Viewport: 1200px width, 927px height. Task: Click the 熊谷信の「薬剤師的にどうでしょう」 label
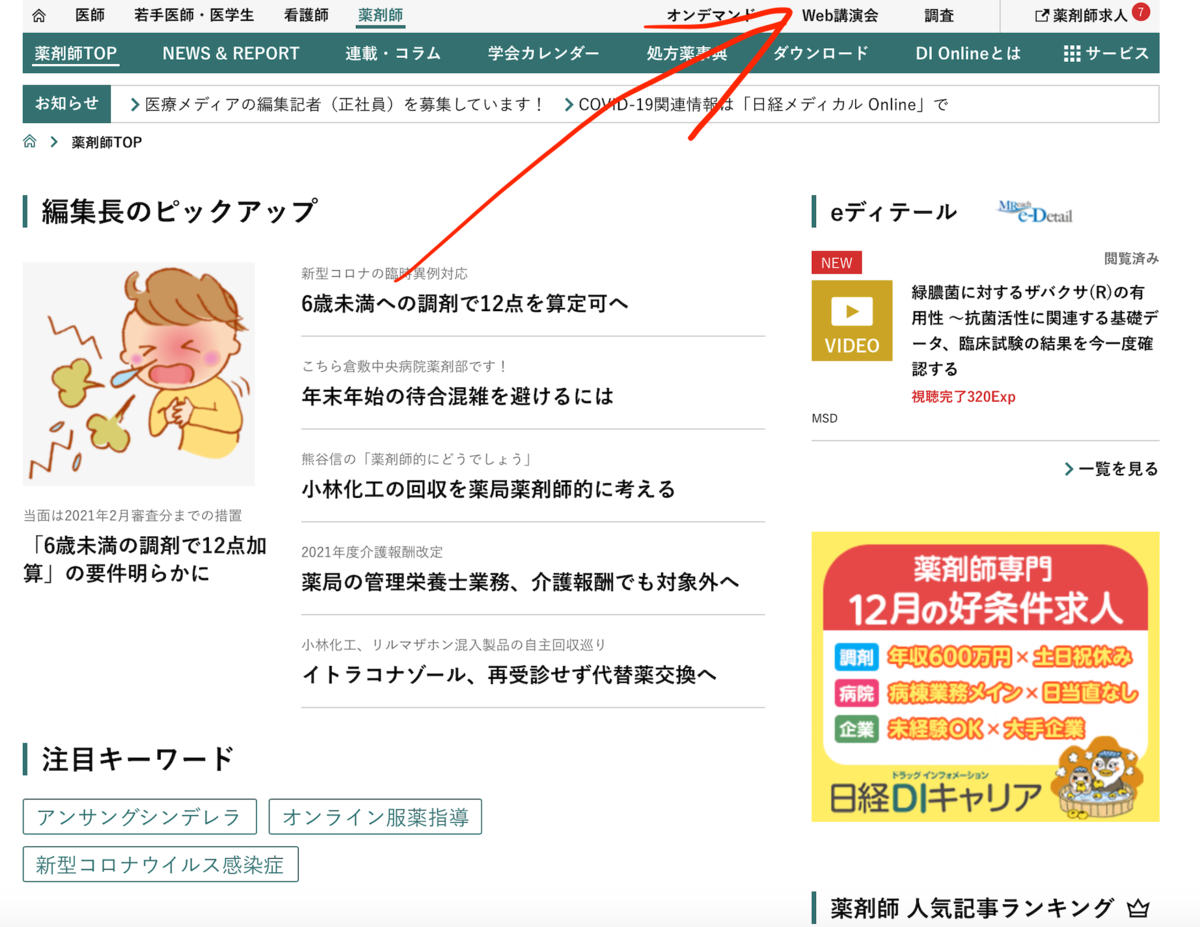coord(417,459)
